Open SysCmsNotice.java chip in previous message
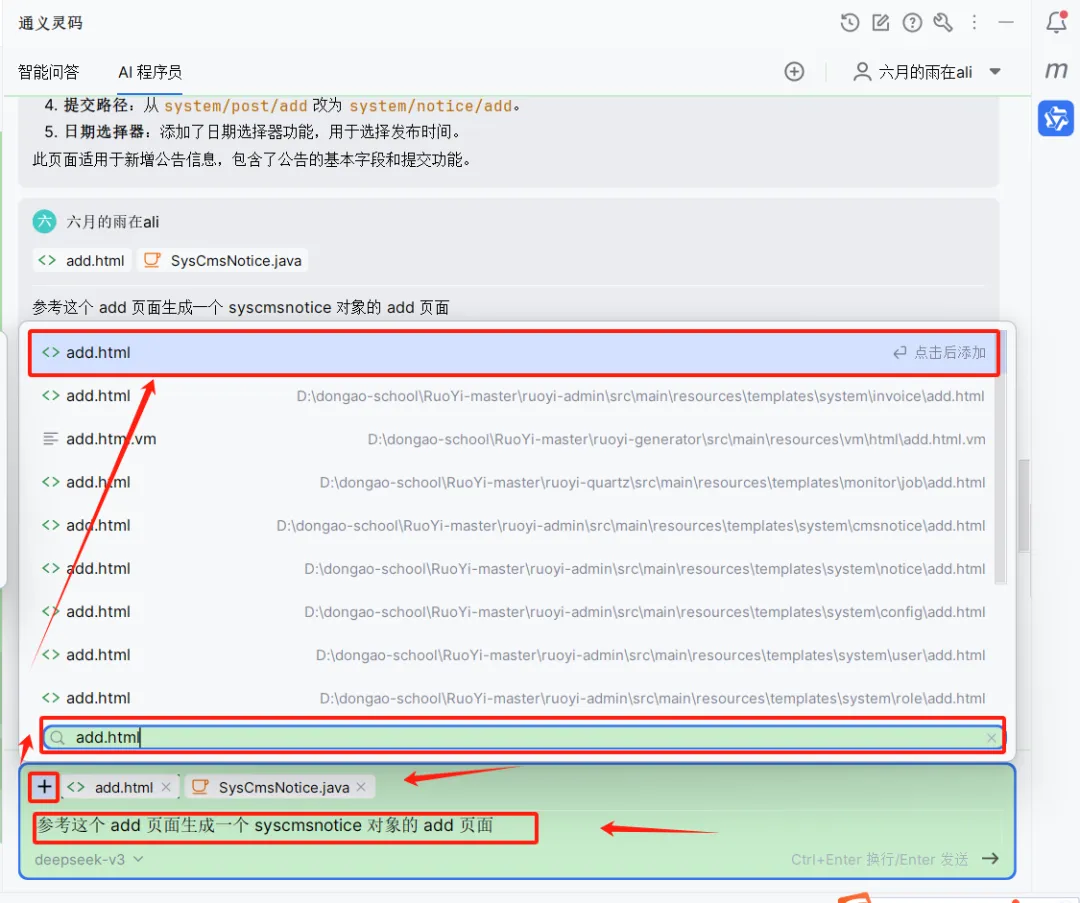Screen dimensions: 1080x903 [x=222, y=260]
